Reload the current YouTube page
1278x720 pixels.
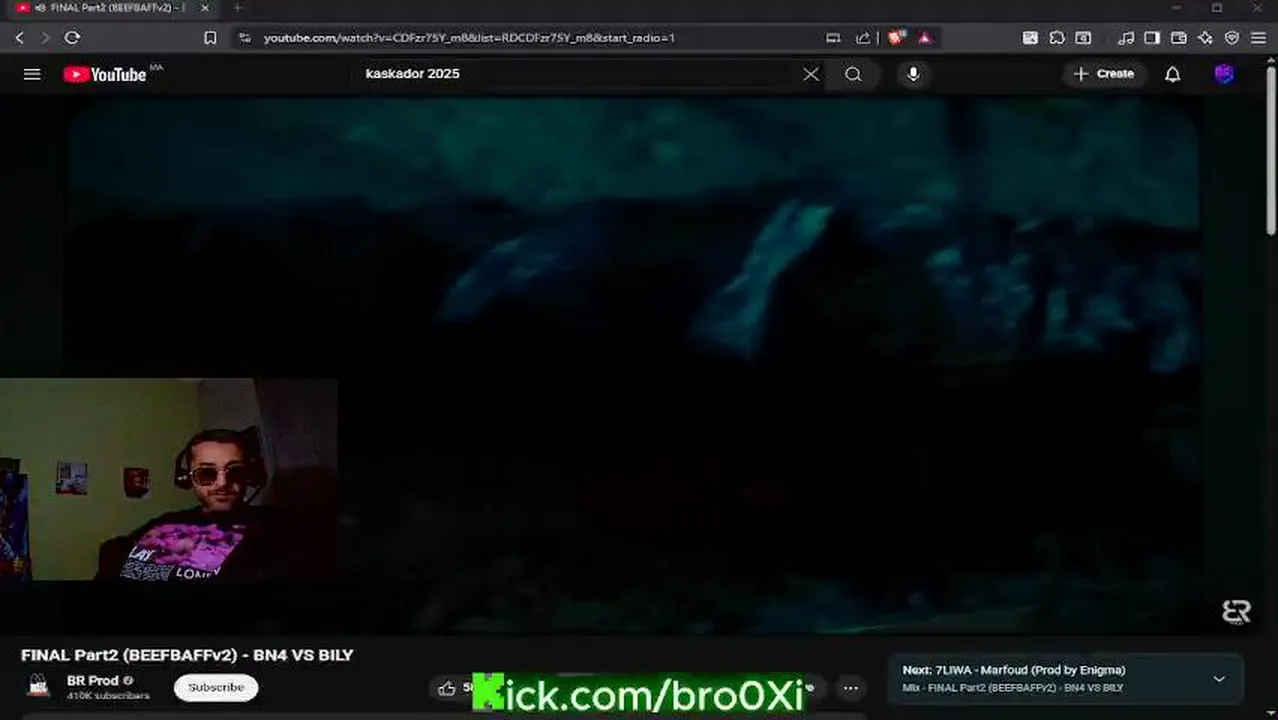[x=72, y=38]
